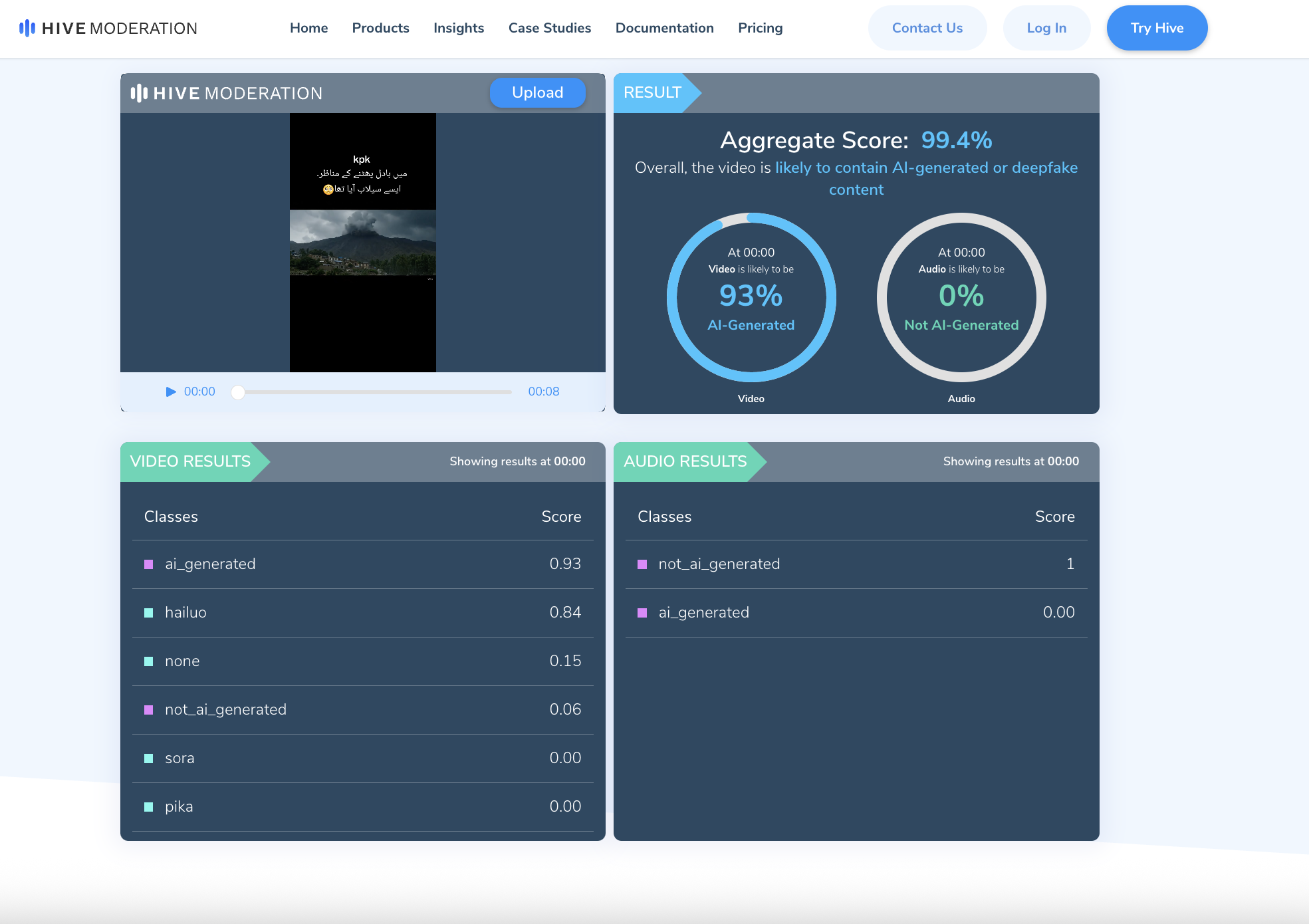Image resolution: width=1309 pixels, height=924 pixels.
Task: Click the none class color swatch
Action: tap(149, 661)
